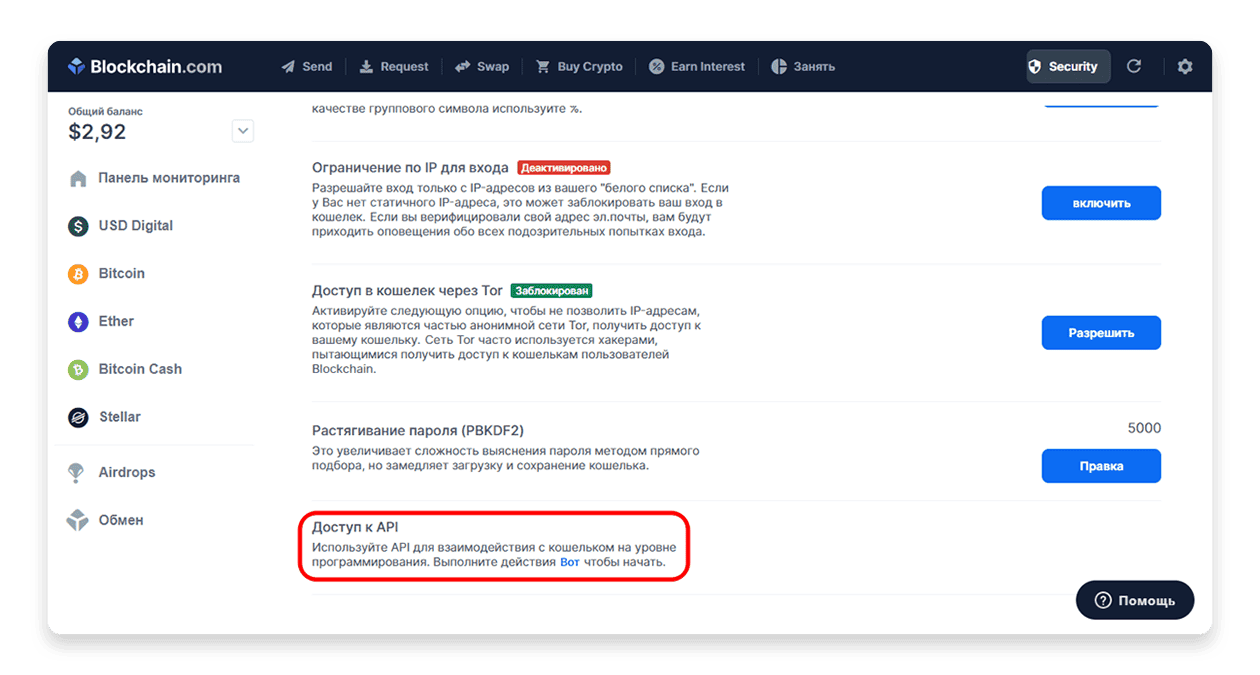This screenshot has height=675, width=1260.
Task: Click the Заблокирован status badge
Action: point(551,291)
